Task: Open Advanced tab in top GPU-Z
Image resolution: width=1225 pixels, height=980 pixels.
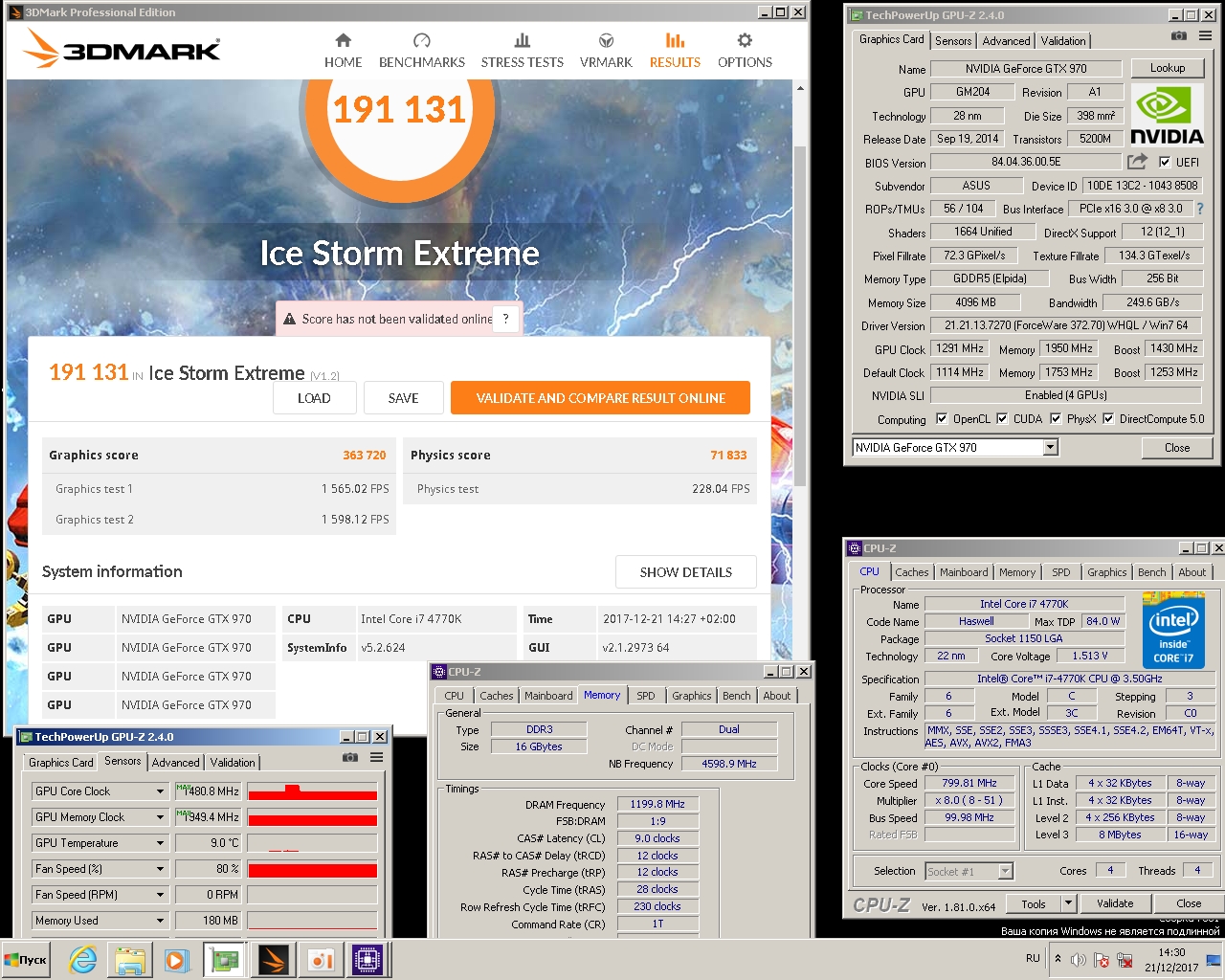Action: click(x=1006, y=41)
